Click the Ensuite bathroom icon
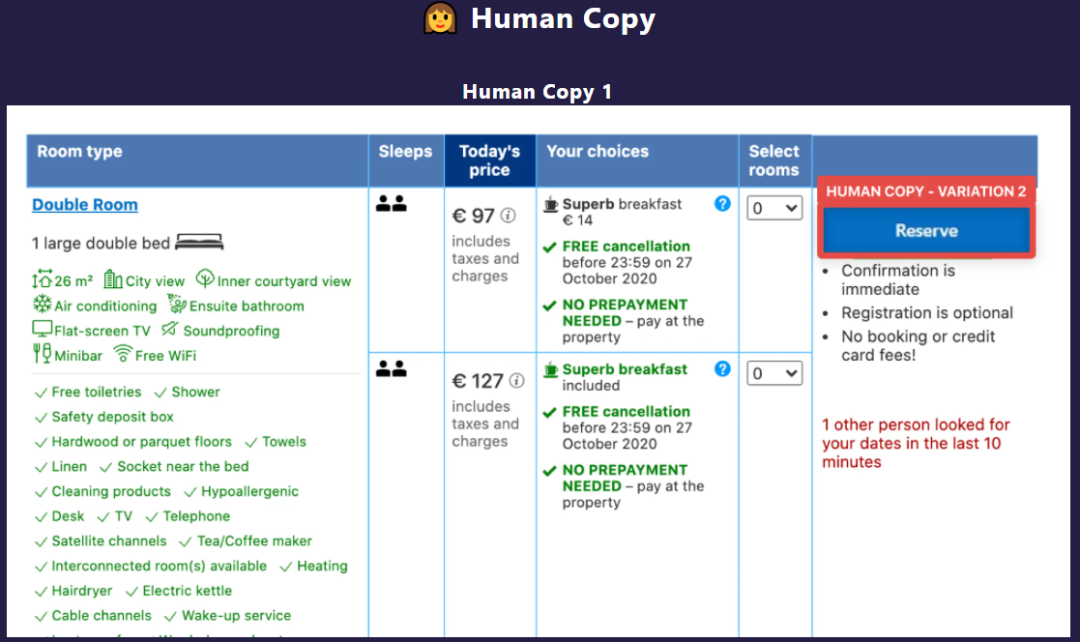 coord(177,304)
